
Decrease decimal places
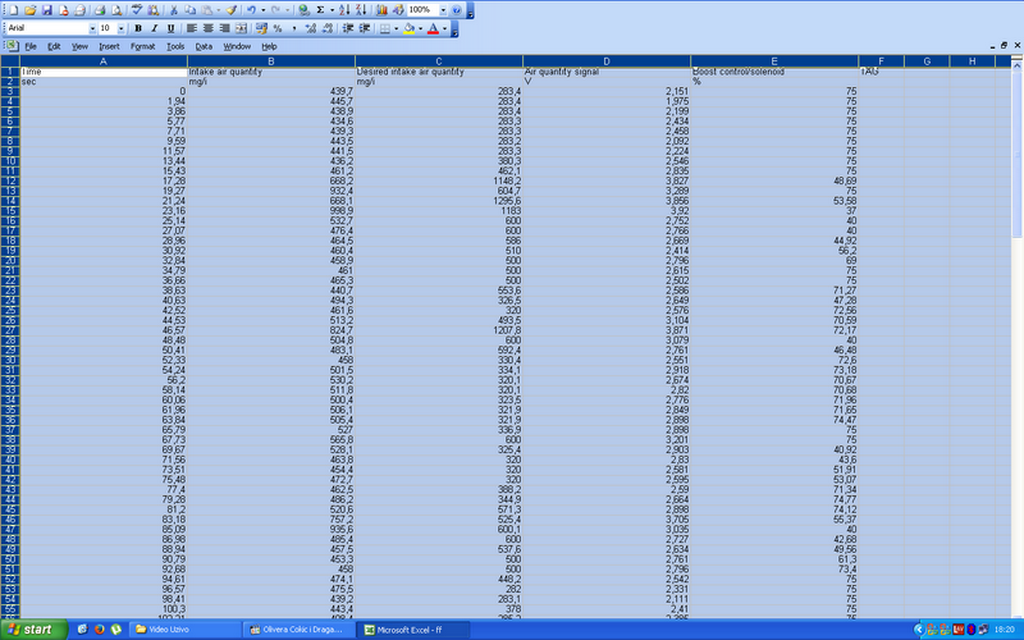point(327,28)
